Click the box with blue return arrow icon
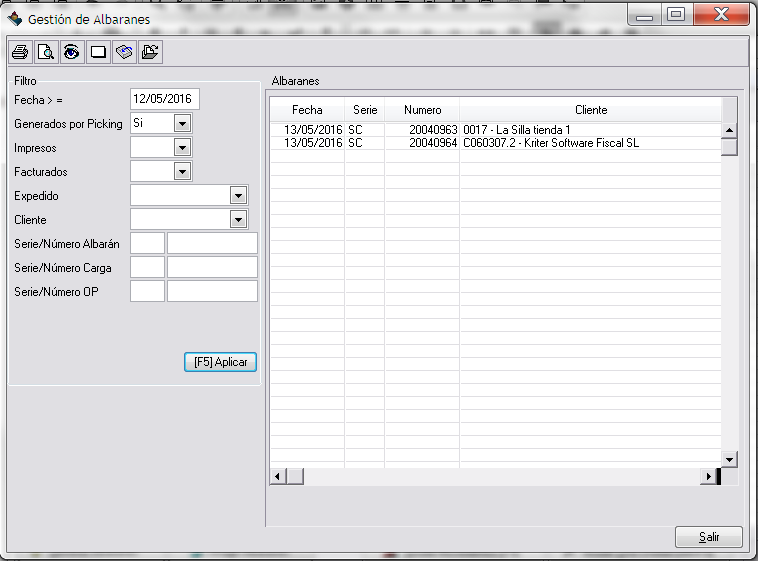Screen dimensions: 758x561 [x=124, y=52]
